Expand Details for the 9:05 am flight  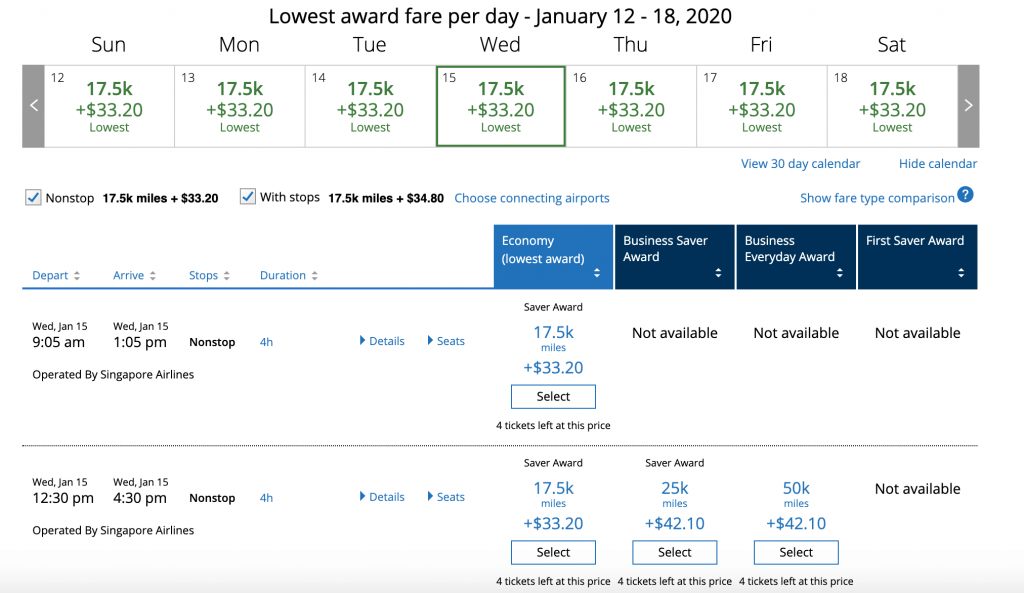pos(381,340)
